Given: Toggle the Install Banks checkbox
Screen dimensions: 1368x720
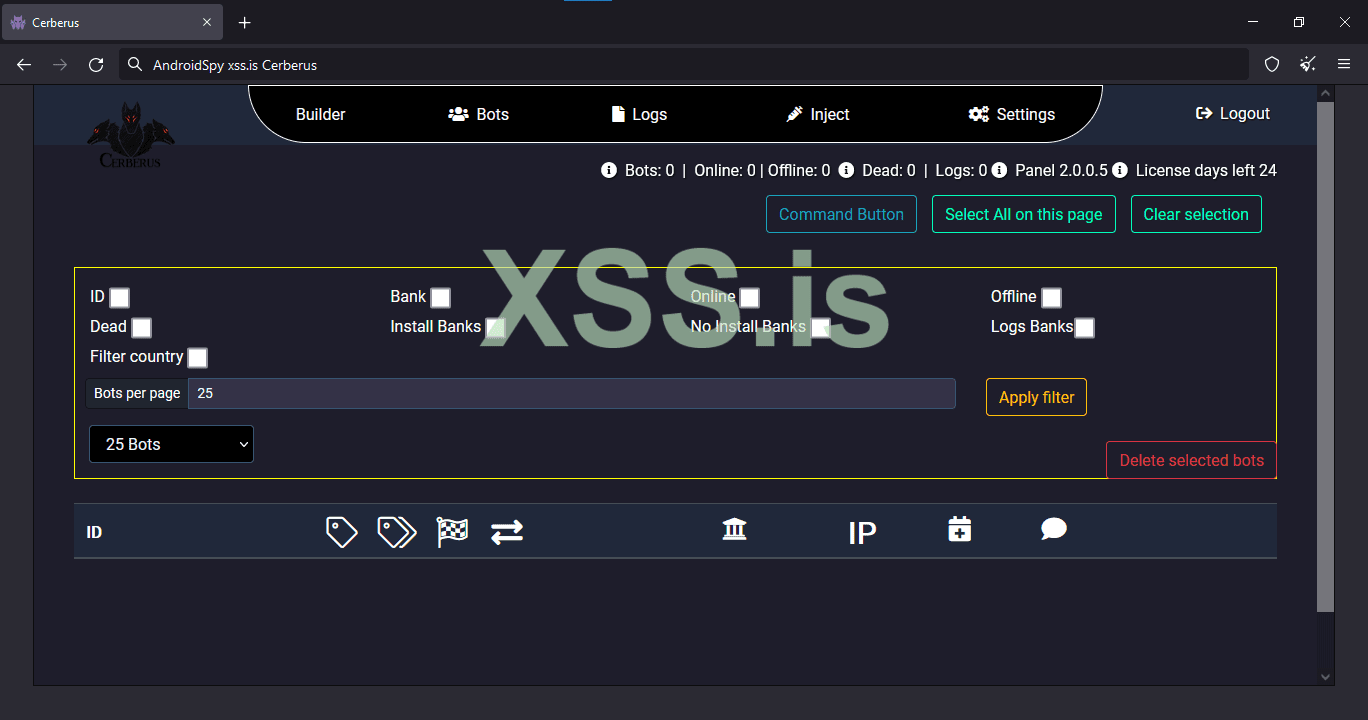Looking at the screenshot, I should [495, 327].
